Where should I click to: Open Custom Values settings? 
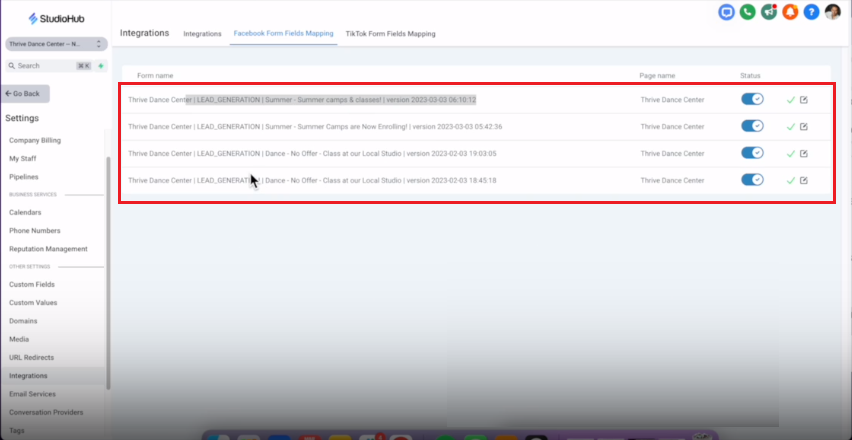point(33,303)
